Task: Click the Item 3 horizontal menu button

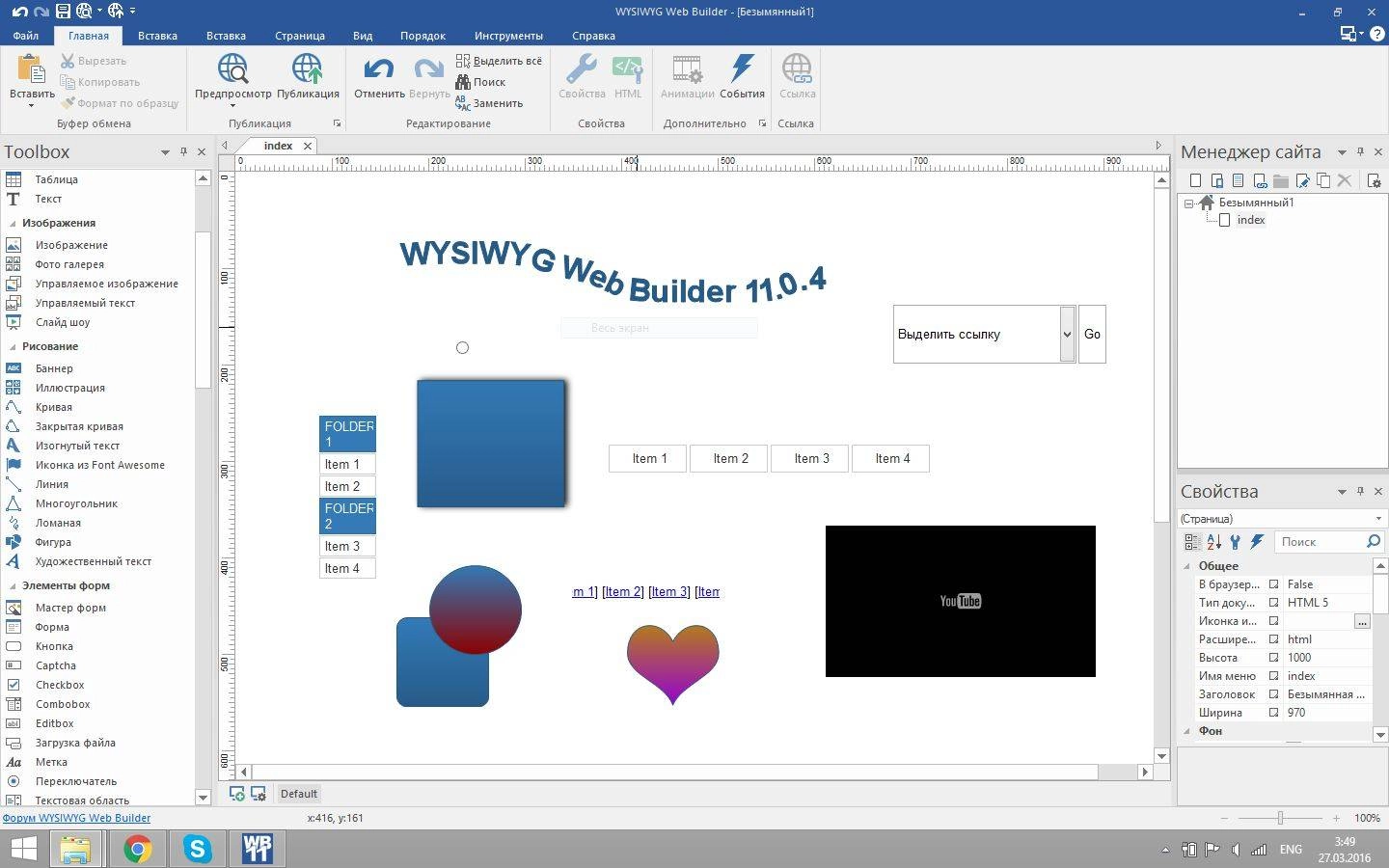Action: [x=811, y=458]
